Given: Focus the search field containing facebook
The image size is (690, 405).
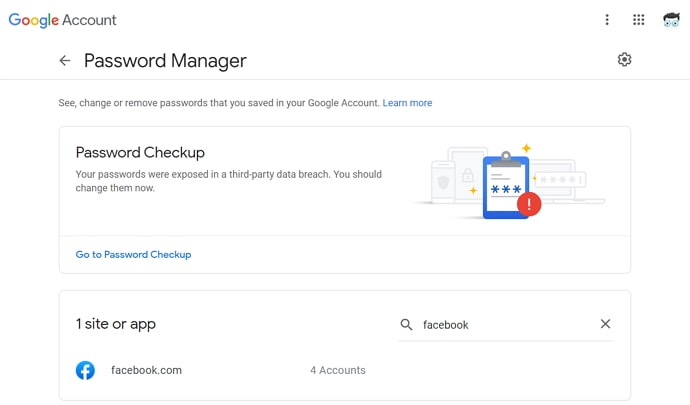Looking at the screenshot, I should [506, 325].
